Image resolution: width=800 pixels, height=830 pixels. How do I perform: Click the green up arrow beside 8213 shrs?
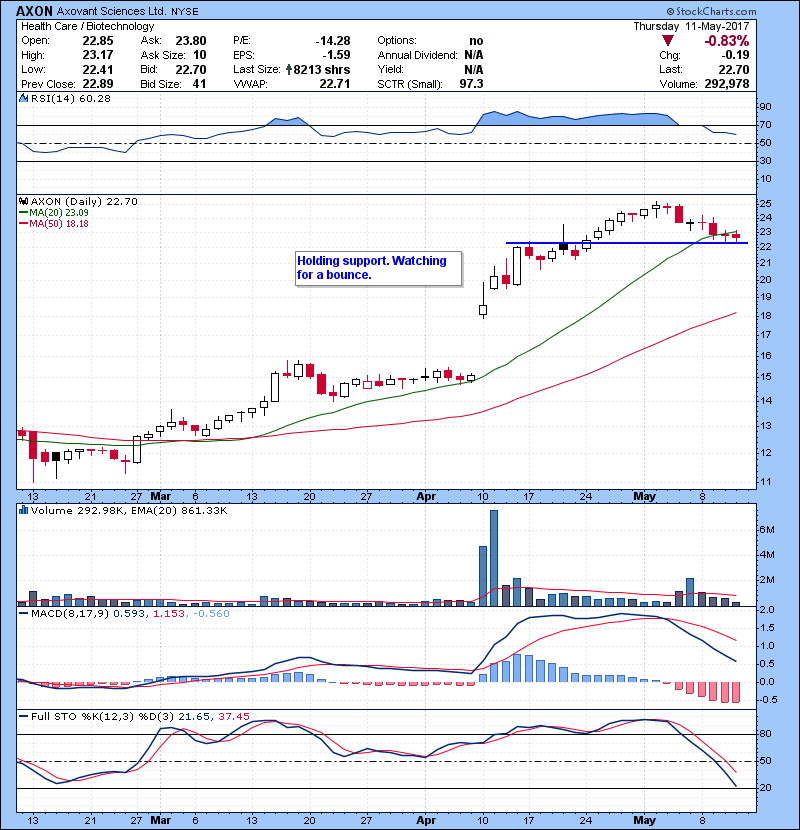pyautogui.click(x=289, y=69)
